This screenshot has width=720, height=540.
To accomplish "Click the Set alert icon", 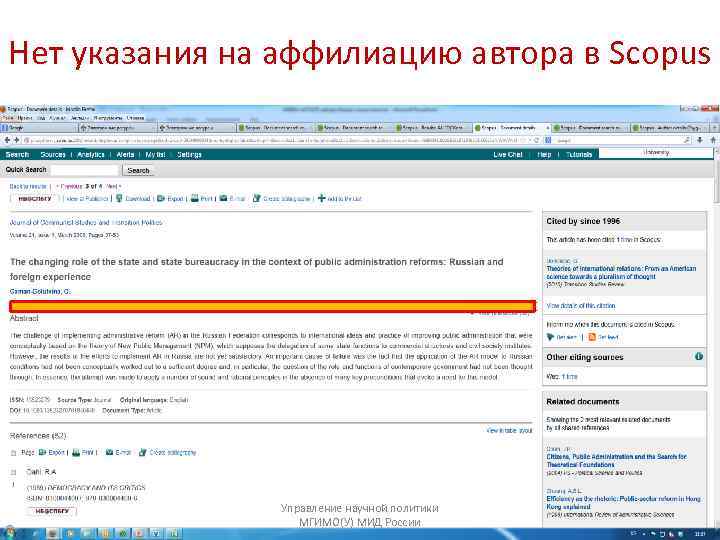I will tap(551, 337).
